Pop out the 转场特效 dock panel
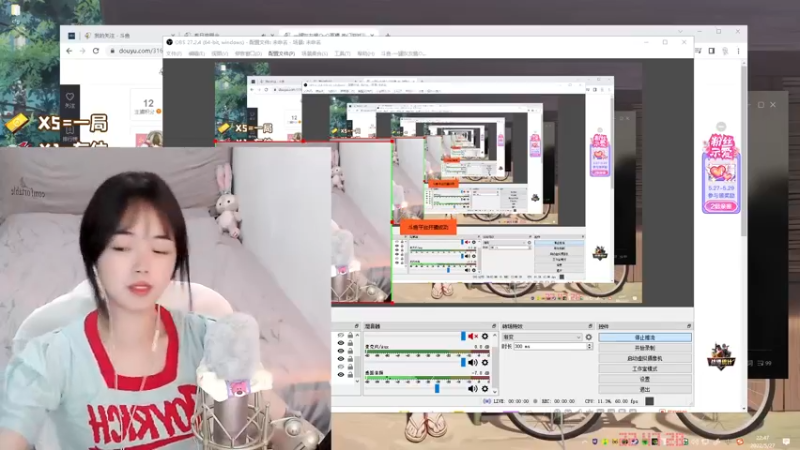 [x=590, y=326]
